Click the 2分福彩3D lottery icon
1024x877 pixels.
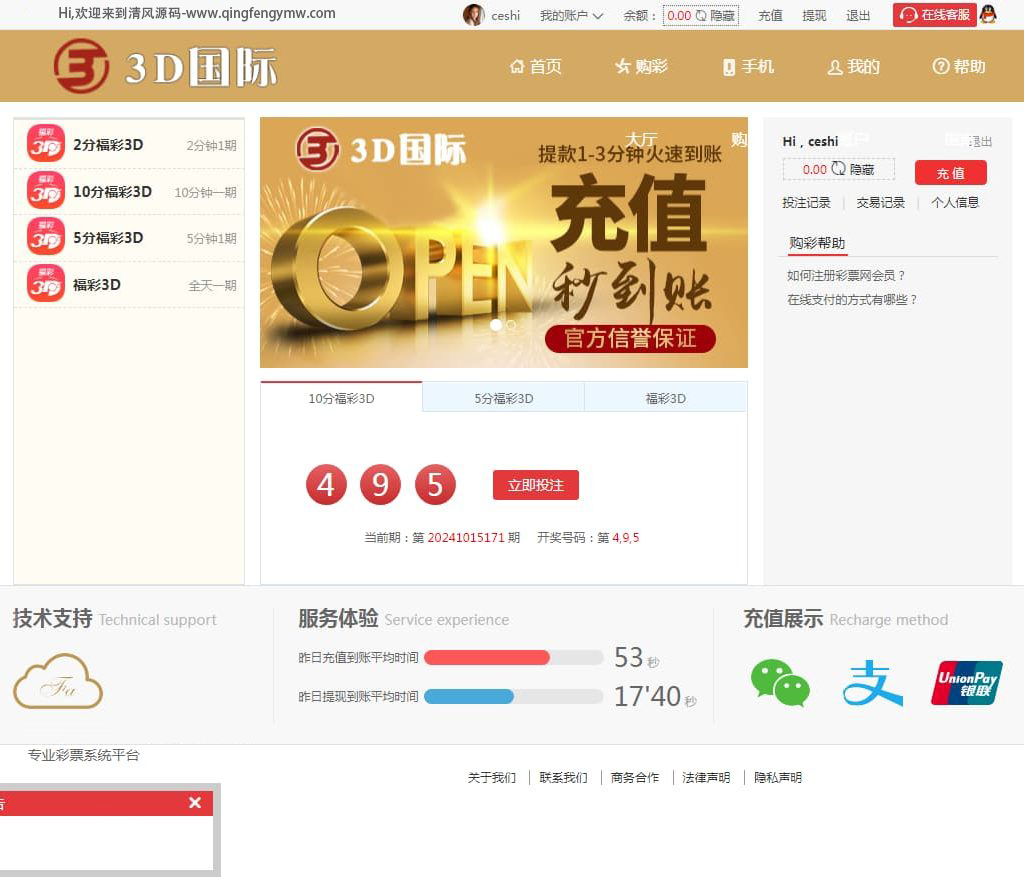click(46, 144)
